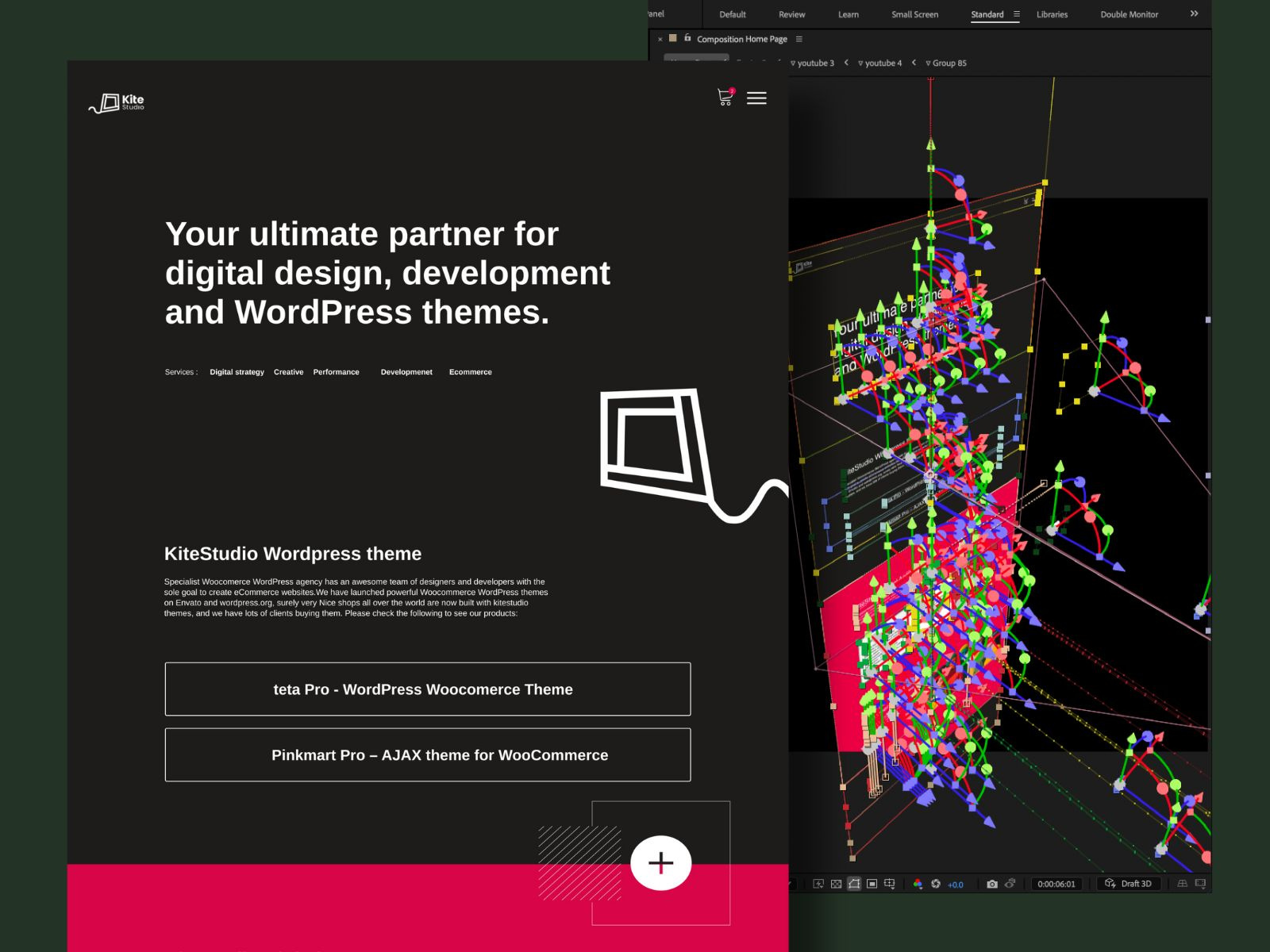The height and width of the screenshot is (952, 1270).
Task: Click the +0.0 exposure value
Action: (956, 885)
